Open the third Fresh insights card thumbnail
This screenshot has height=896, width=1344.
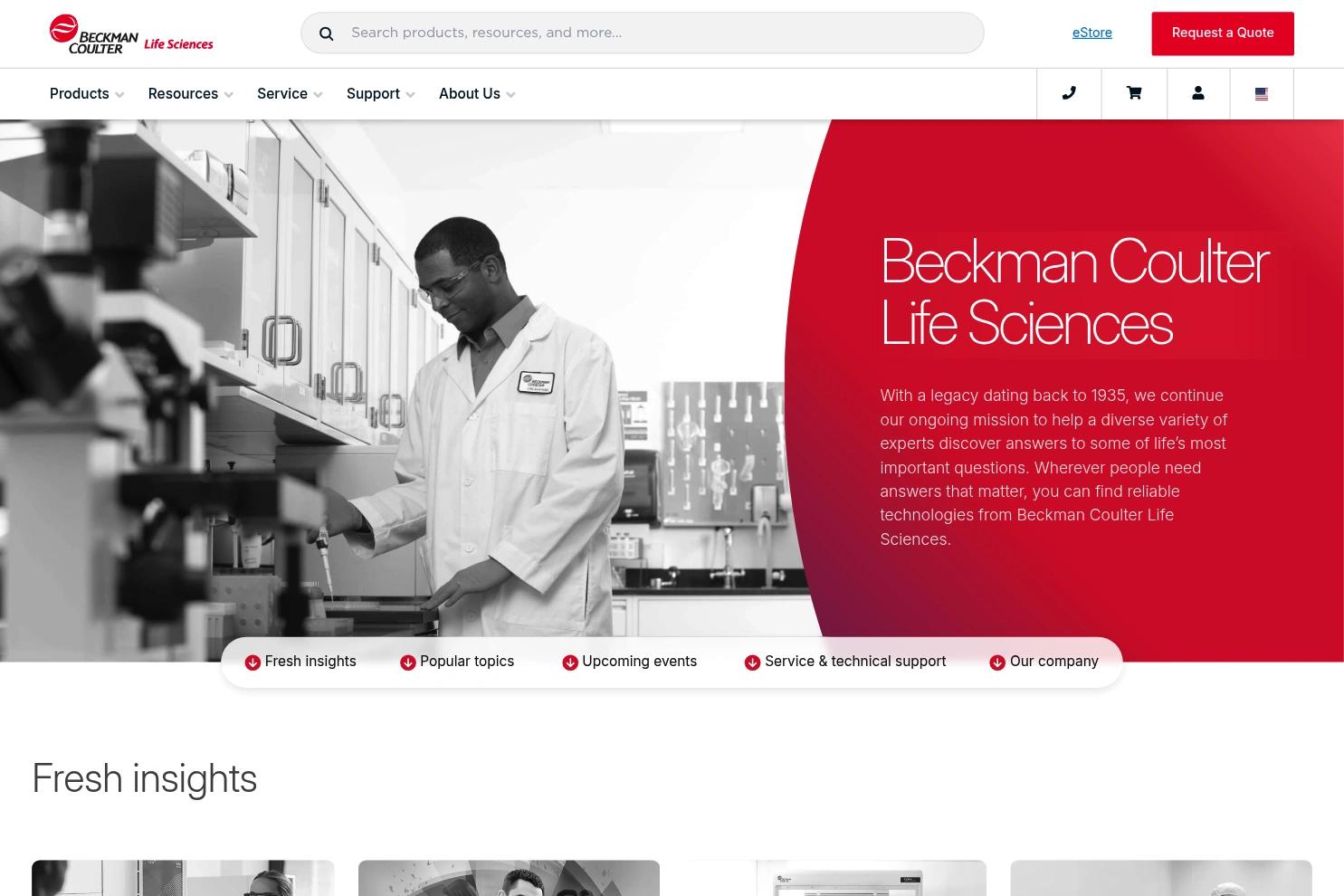[835, 878]
